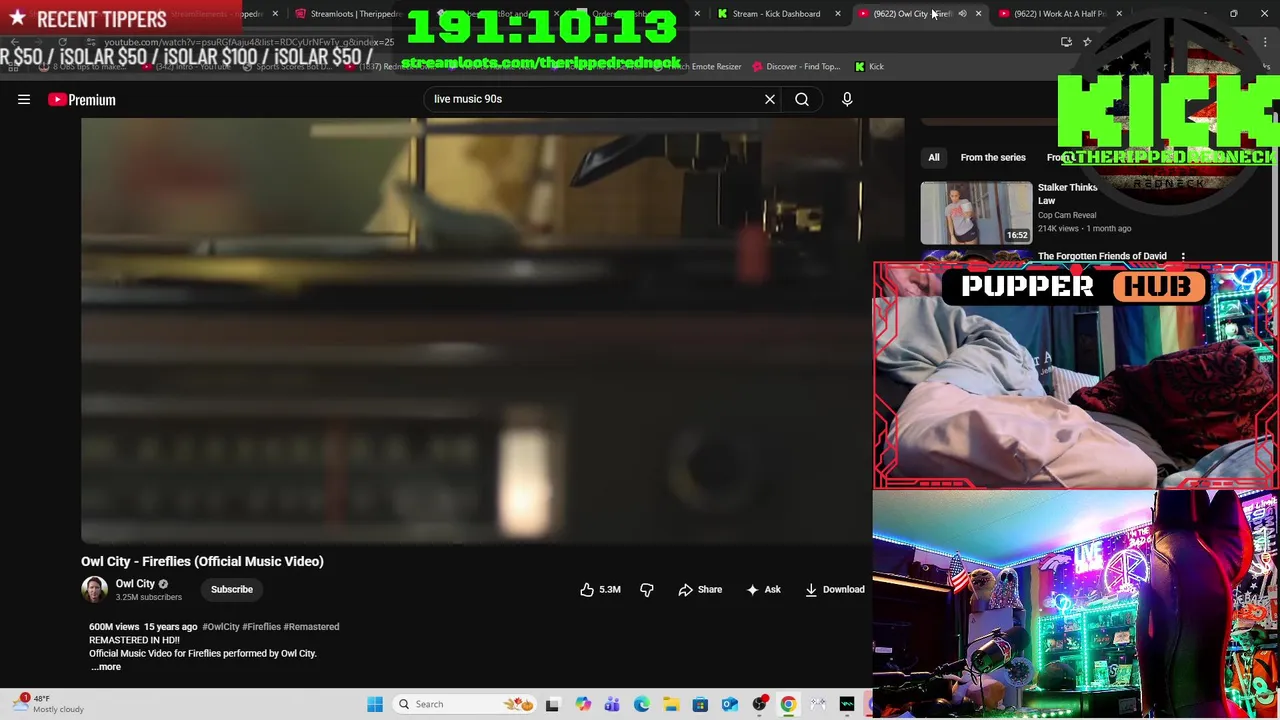Open options for Forgotten Friends of David video
This screenshot has width=1280, height=720.
point(1183,257)
